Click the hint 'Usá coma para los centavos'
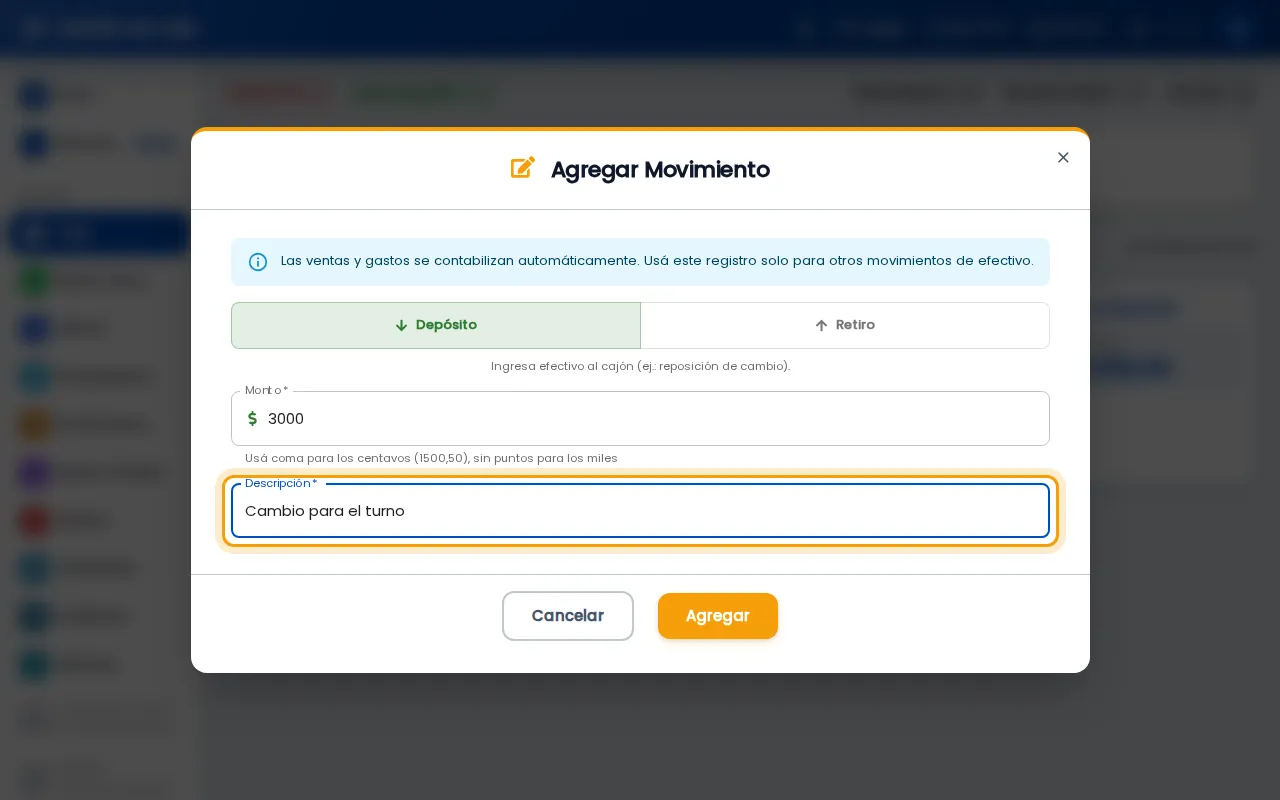1280x800 pixels. [x=431, y=458]
